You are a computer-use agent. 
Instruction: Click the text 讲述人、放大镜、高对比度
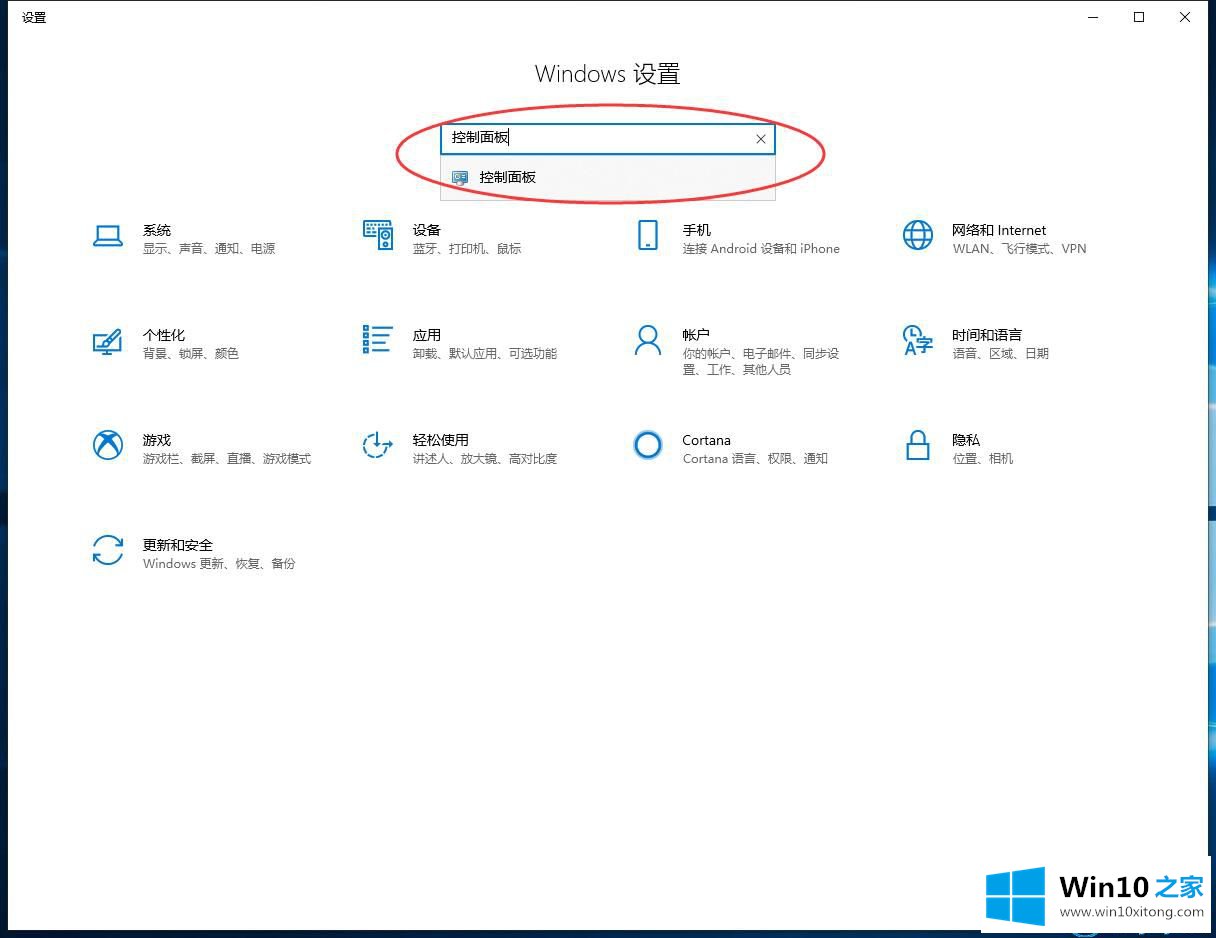click(x=485, y=459)
